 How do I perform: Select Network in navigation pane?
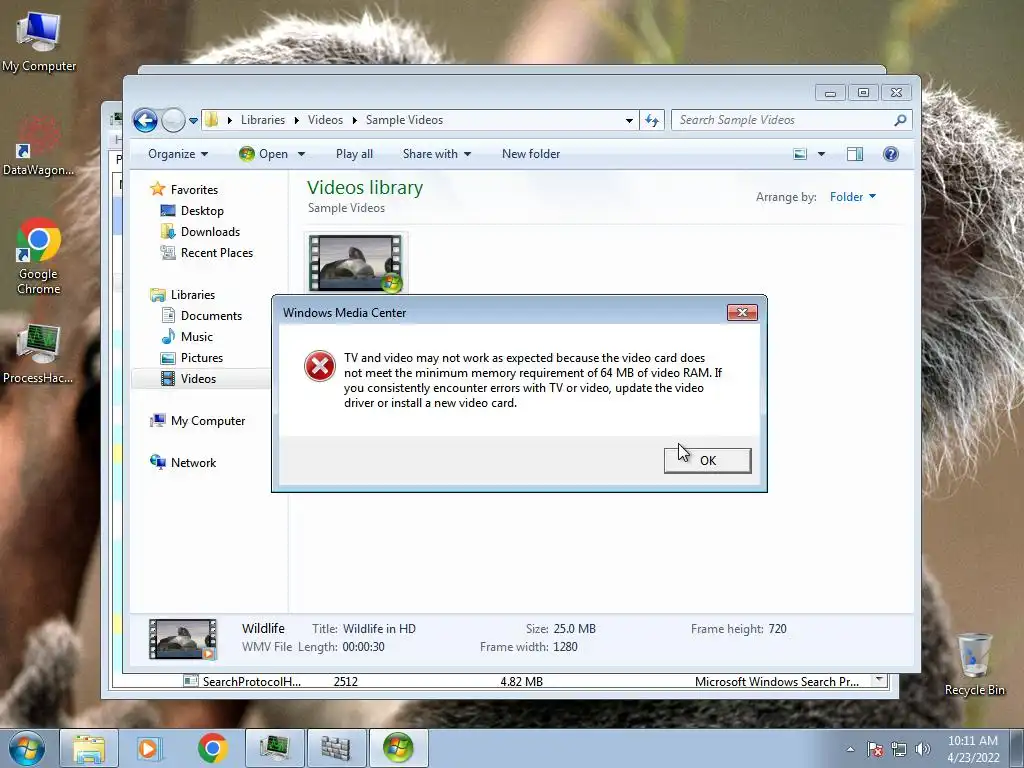coord(193,462)
